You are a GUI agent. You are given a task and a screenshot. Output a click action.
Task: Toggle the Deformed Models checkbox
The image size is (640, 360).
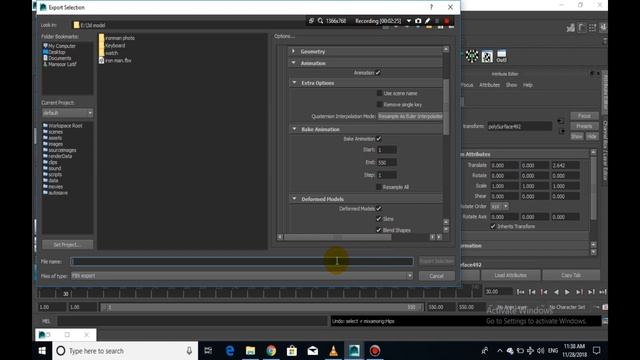coord(379,209)
